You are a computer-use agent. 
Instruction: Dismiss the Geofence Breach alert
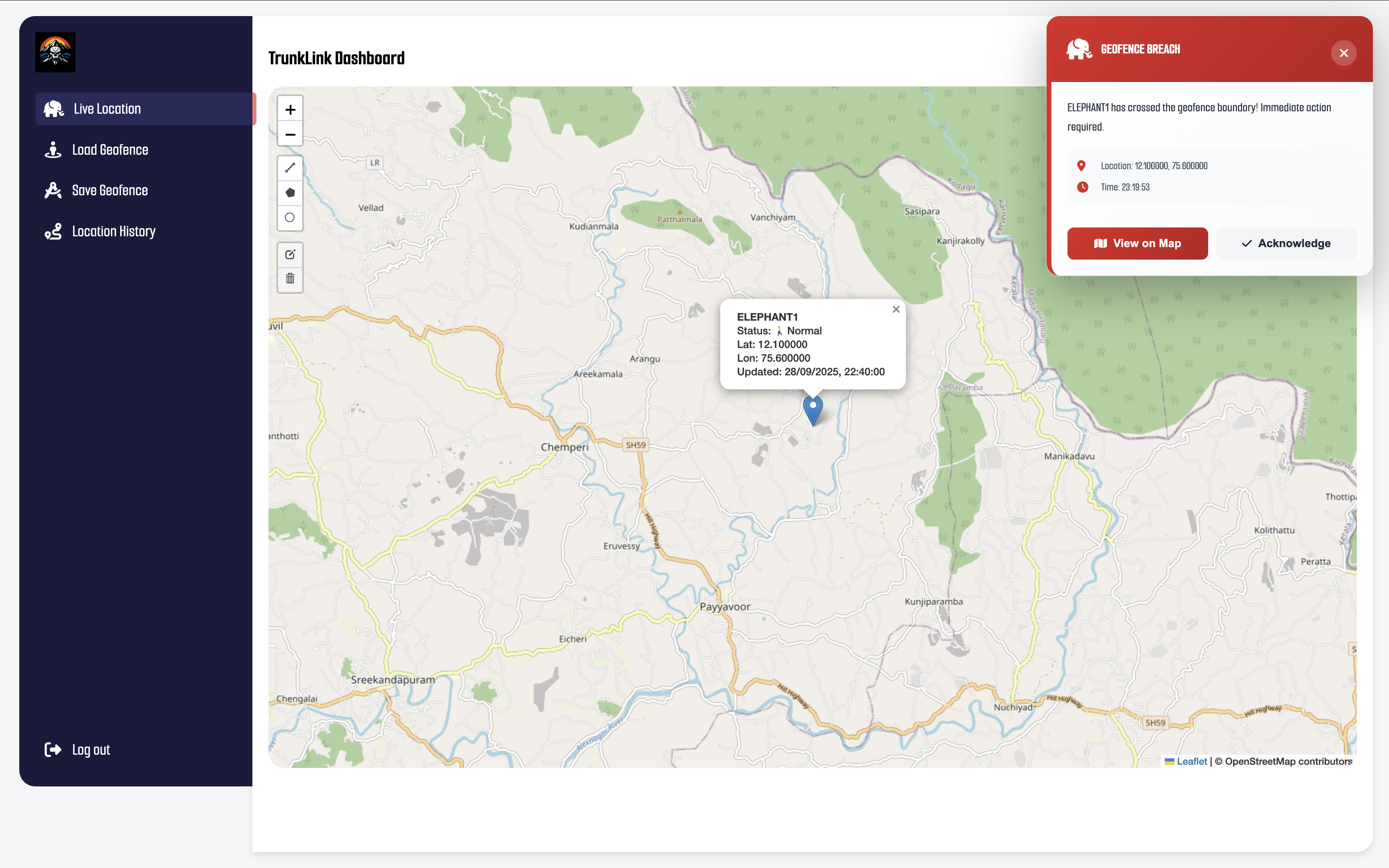point(1344,53)
